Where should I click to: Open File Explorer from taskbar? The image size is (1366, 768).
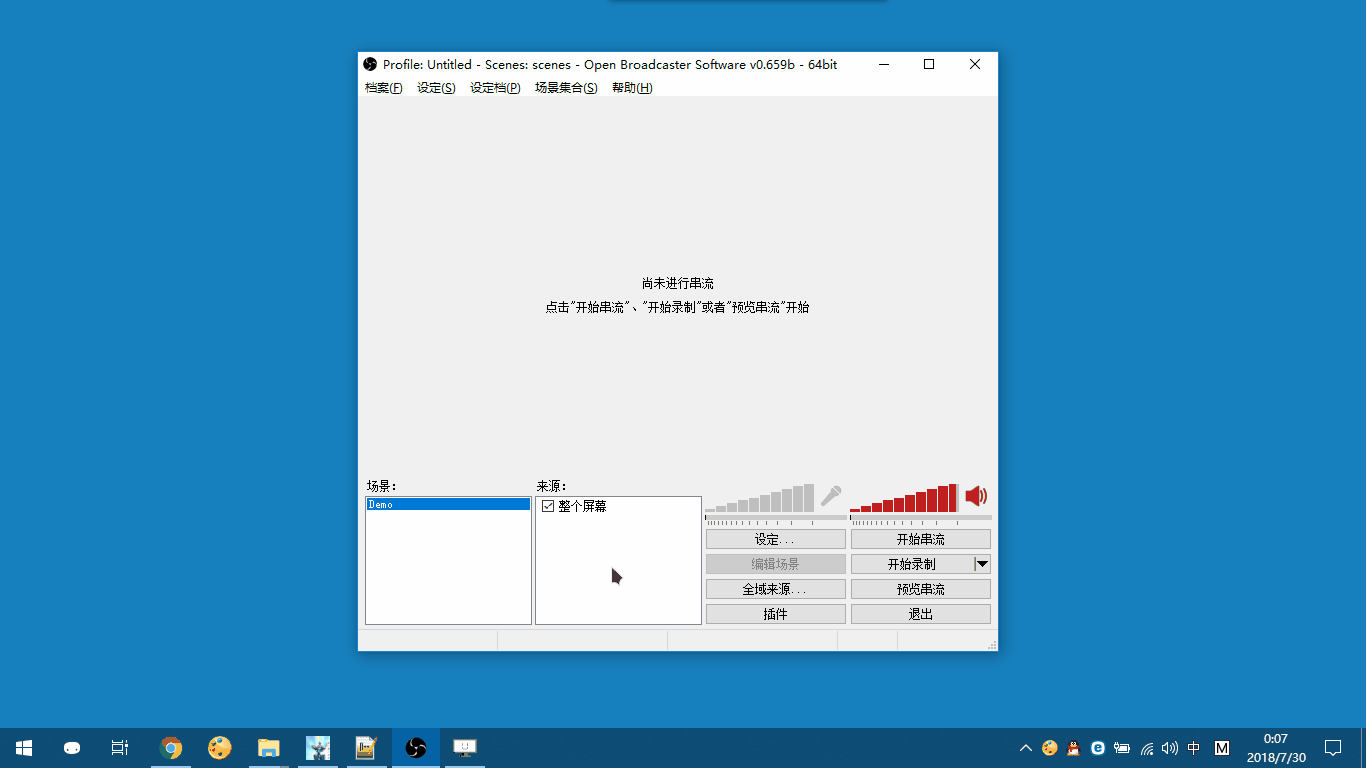pos(268,748)
